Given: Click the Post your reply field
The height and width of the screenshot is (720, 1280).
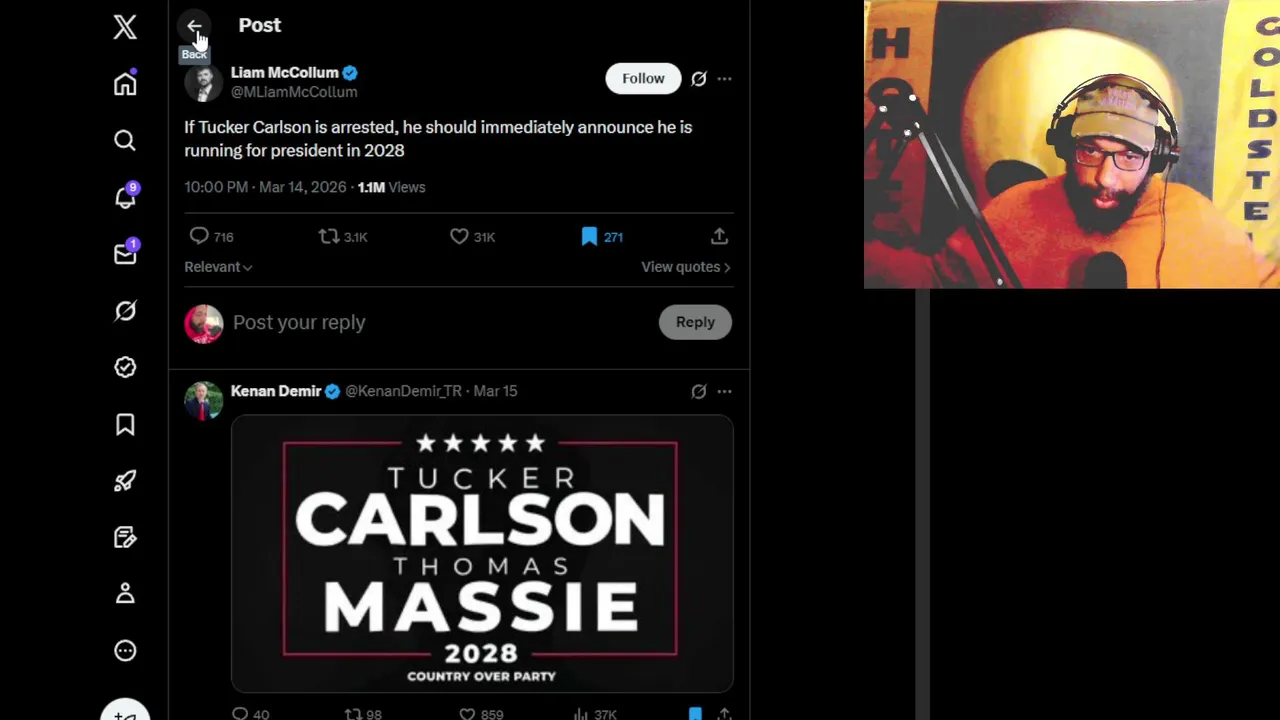Looking at the screenshot, I should [440, 322].
